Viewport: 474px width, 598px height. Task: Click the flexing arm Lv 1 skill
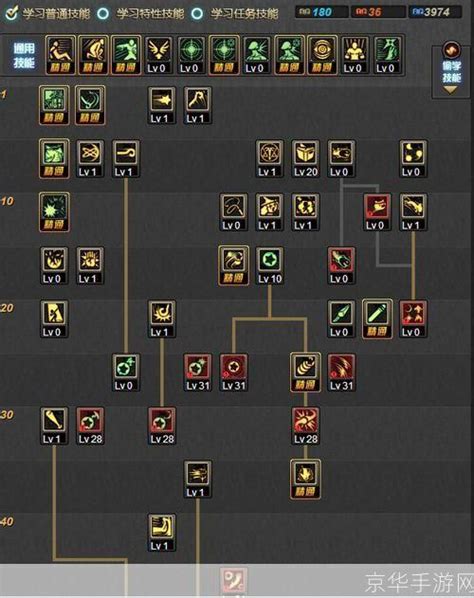[162, 532]
